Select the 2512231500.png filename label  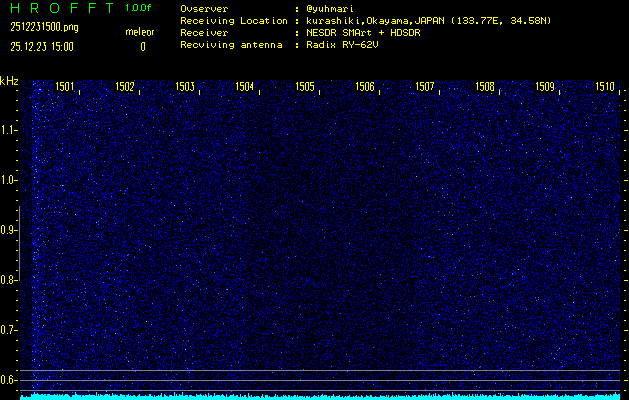coord(39,27)
